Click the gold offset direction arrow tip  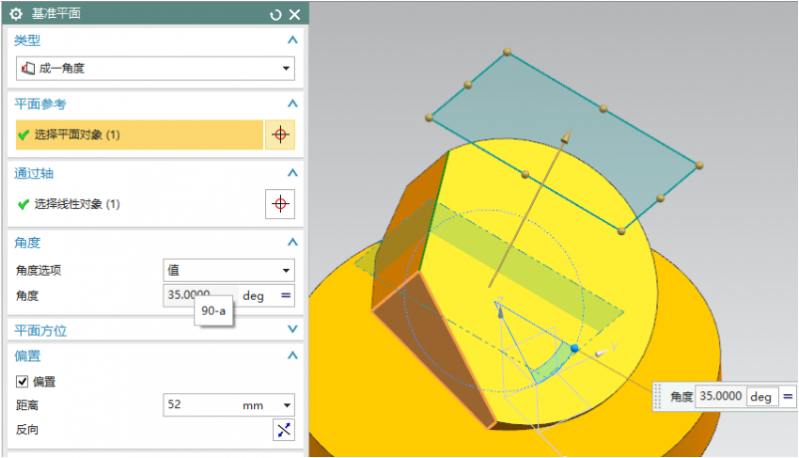point(565,133)
